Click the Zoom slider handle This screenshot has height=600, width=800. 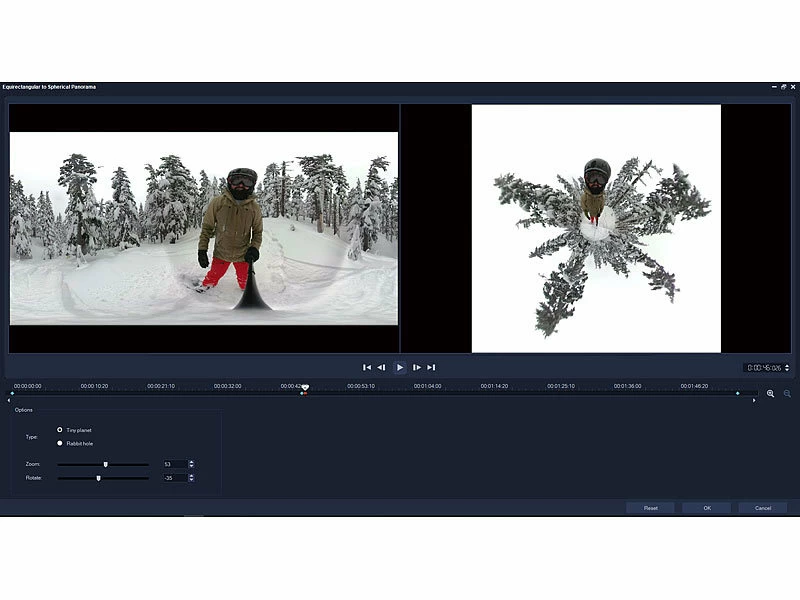105,464
